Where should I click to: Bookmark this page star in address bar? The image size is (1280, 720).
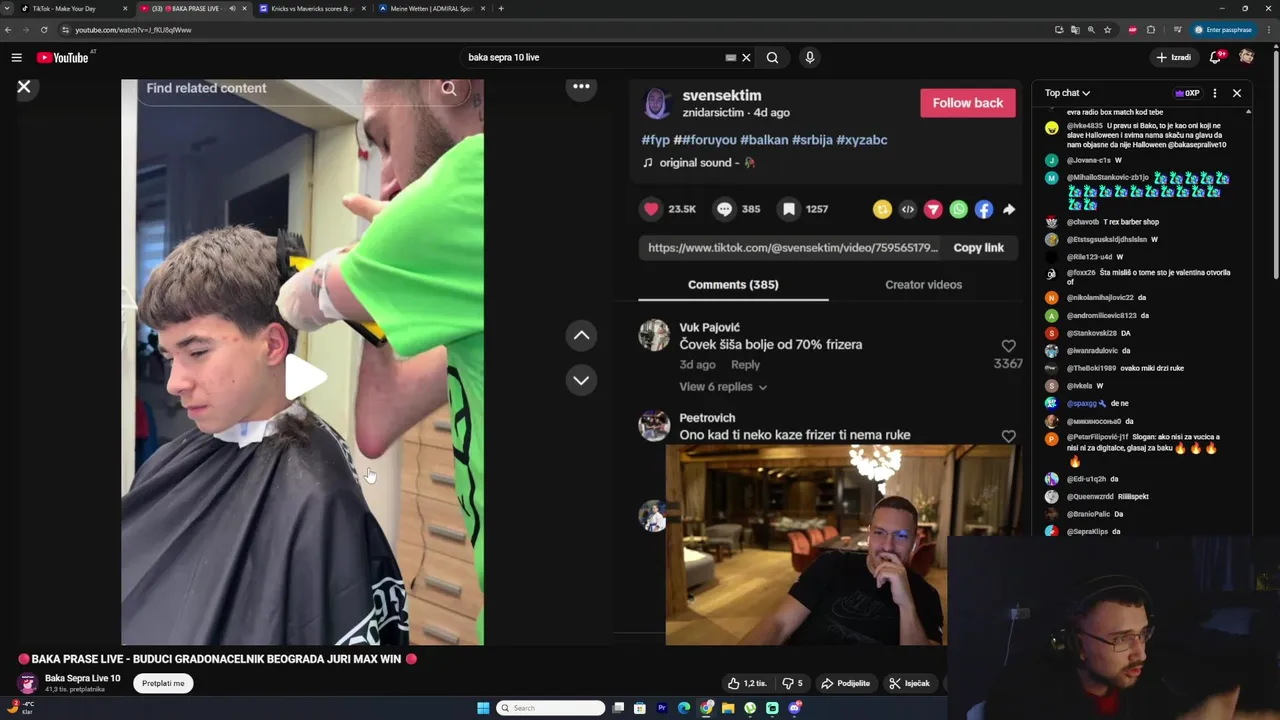pos(1107,30)
